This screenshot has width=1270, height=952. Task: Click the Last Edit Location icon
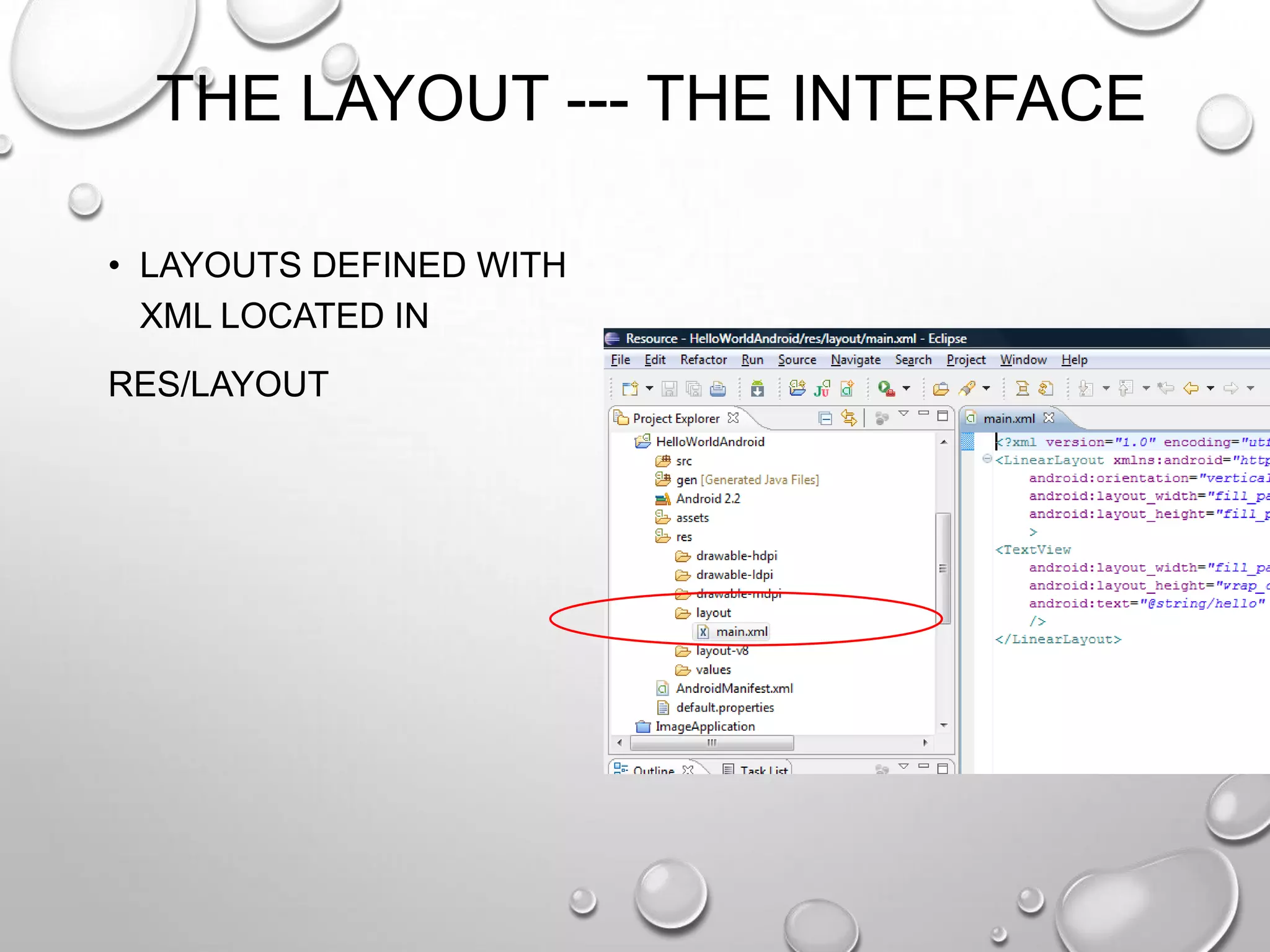click(x=1166, y=389)
